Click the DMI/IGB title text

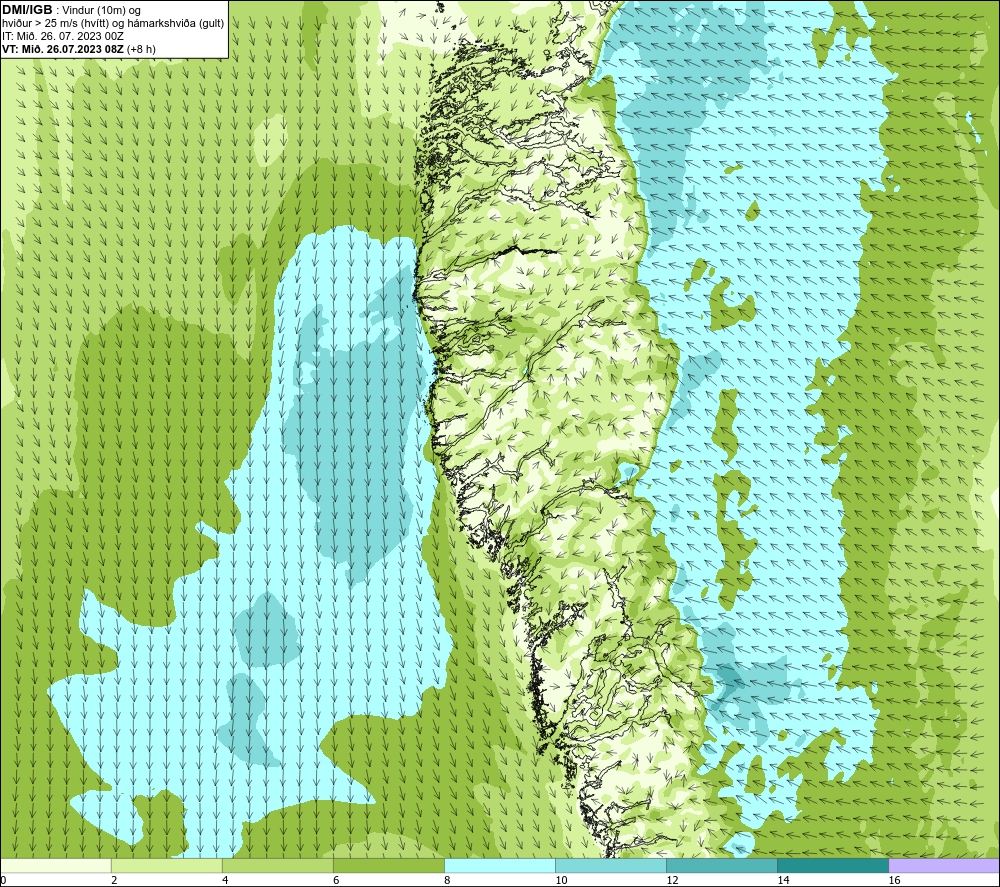[27, 10]
